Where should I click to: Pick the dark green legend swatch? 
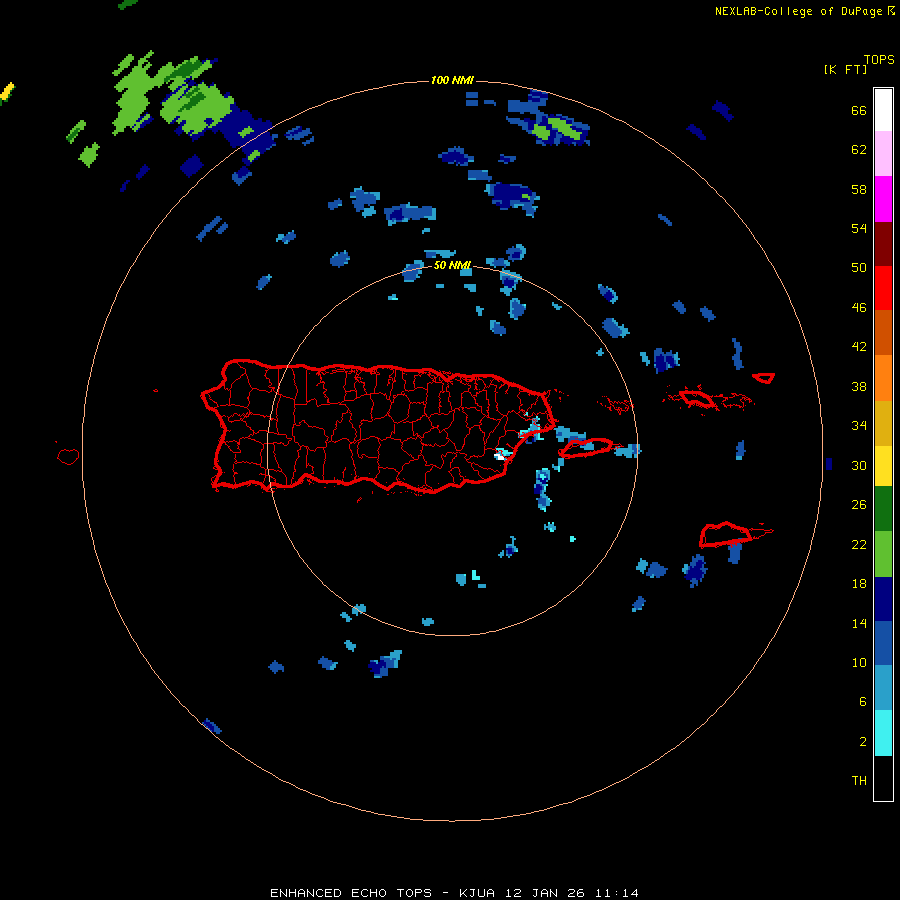(x=883, y=509)
